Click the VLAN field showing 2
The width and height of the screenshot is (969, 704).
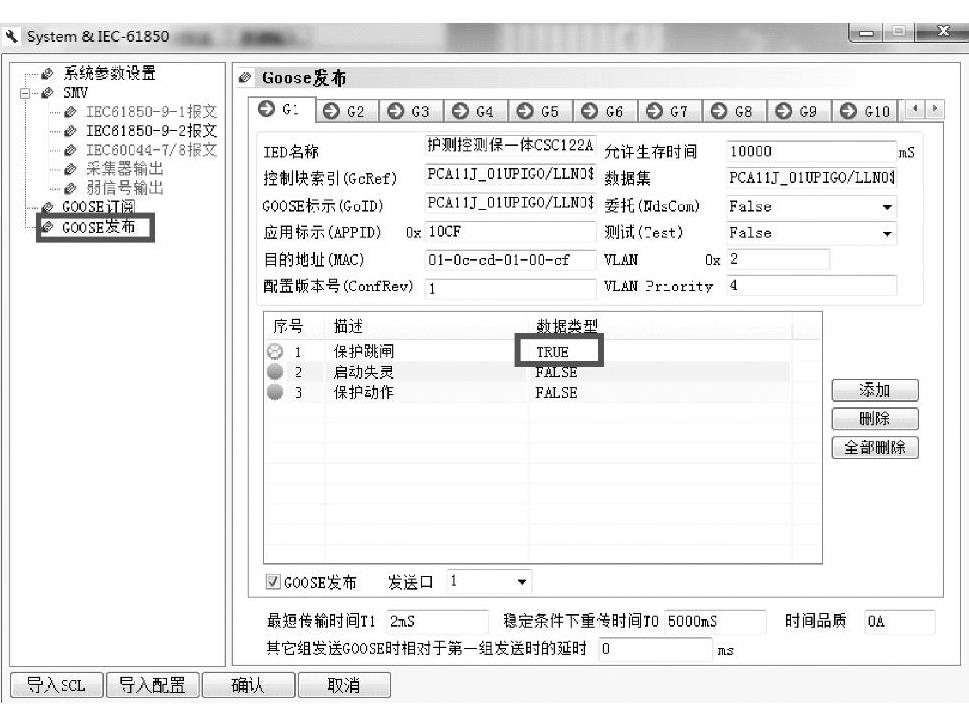777,259
